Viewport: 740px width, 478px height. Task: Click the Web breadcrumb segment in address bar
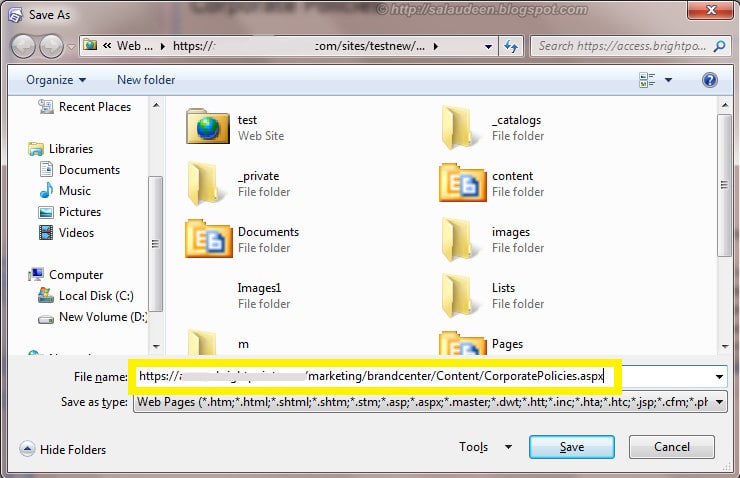[135, 46]
